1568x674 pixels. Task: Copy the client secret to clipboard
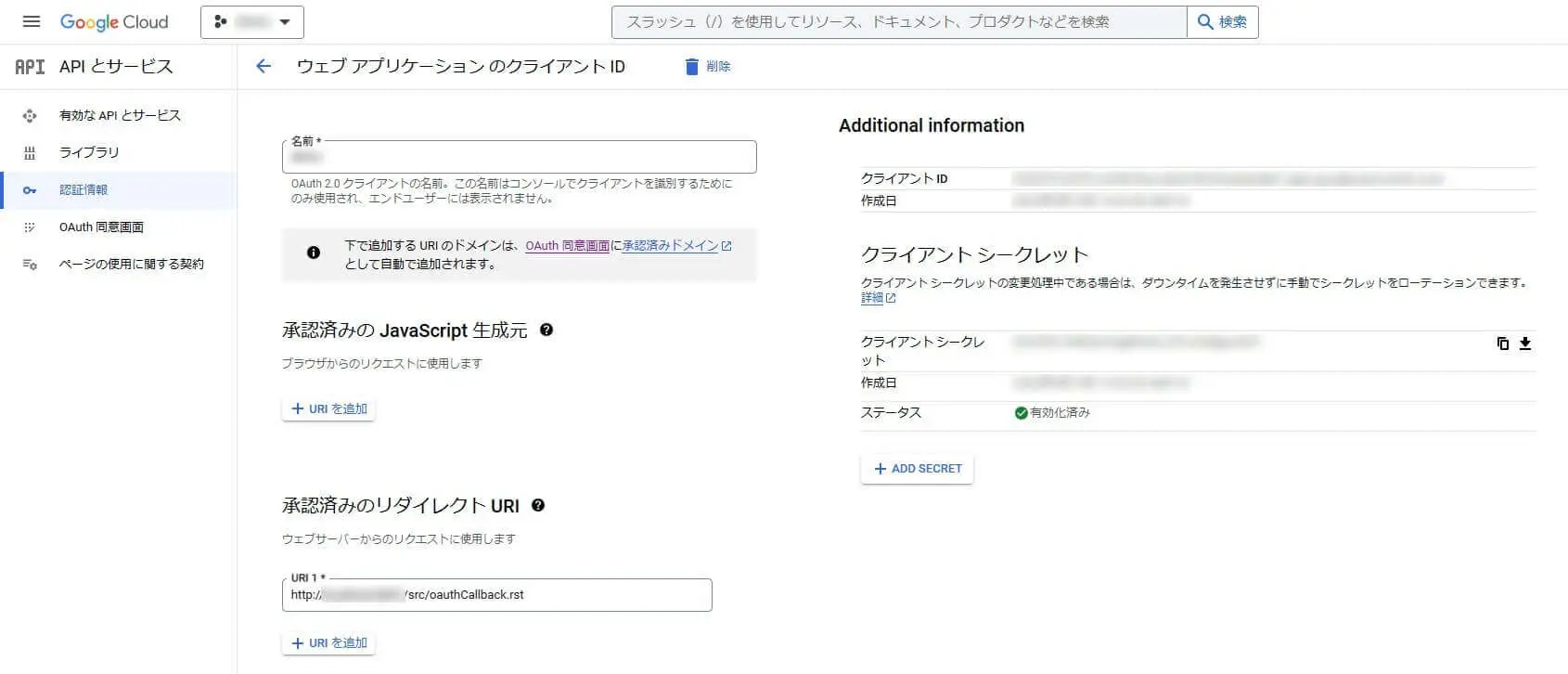tap(1502, 343)
